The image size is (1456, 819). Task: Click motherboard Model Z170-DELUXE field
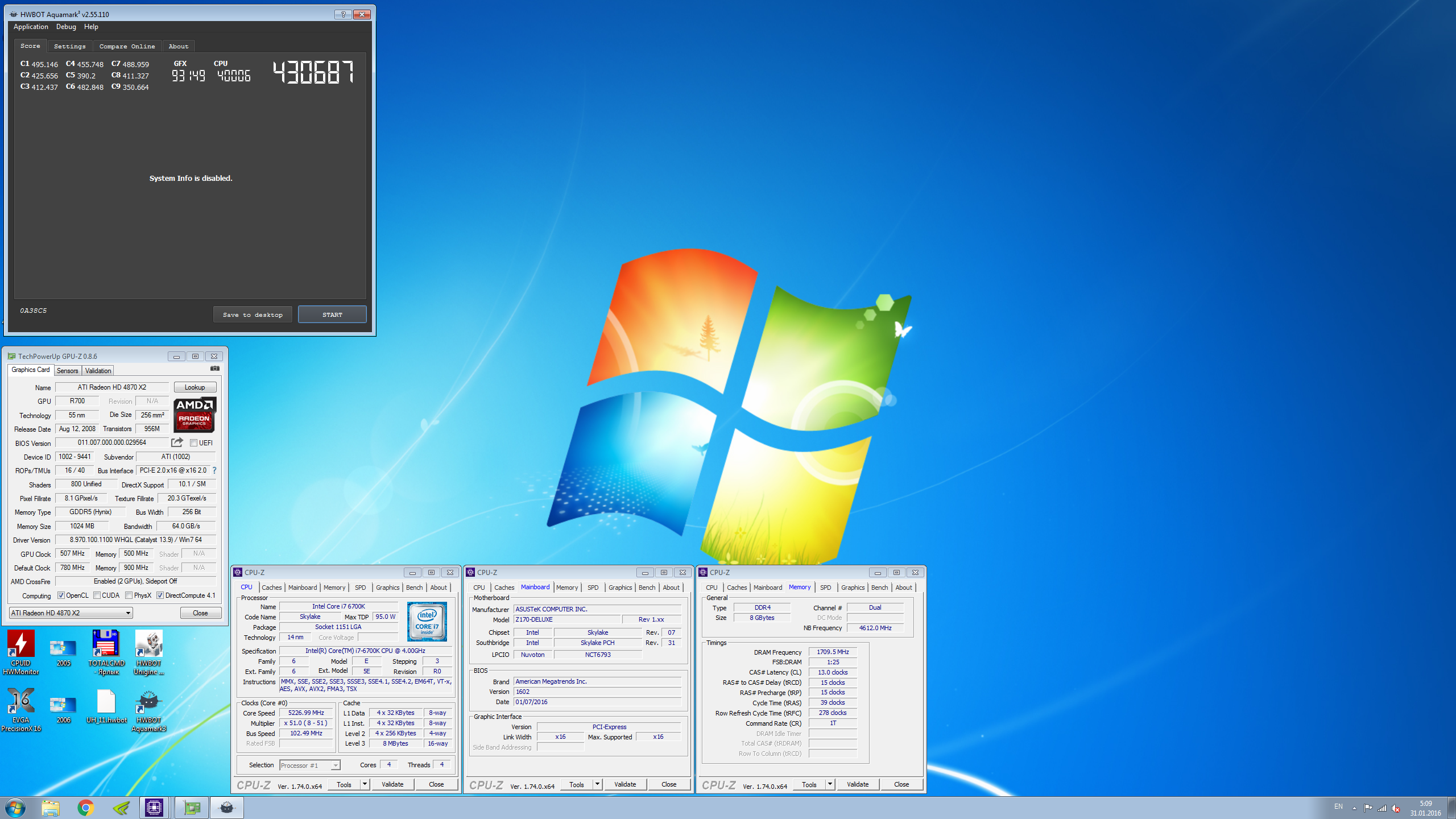566,620
